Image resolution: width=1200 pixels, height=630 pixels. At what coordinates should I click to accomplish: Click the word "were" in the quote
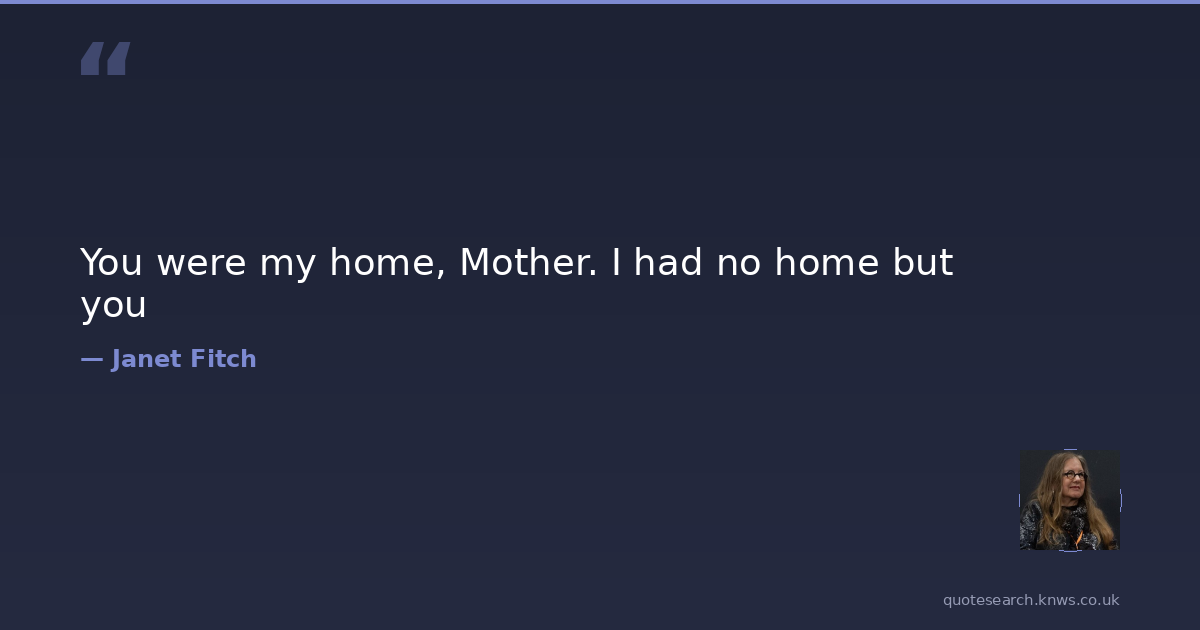[200, 263]
